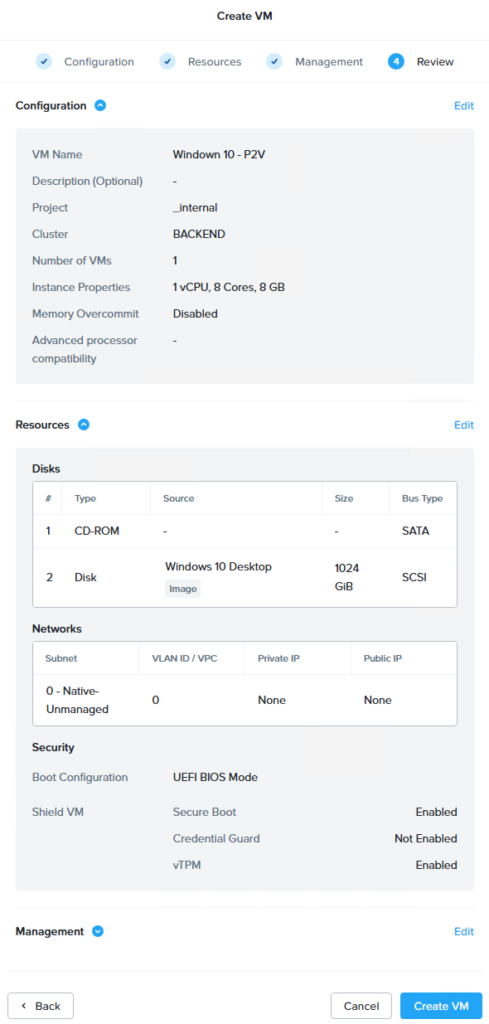Select the Windows 10 Desktop disk row
The image size is (489, 1024).
pyautogui.click(x=245, y=577)
